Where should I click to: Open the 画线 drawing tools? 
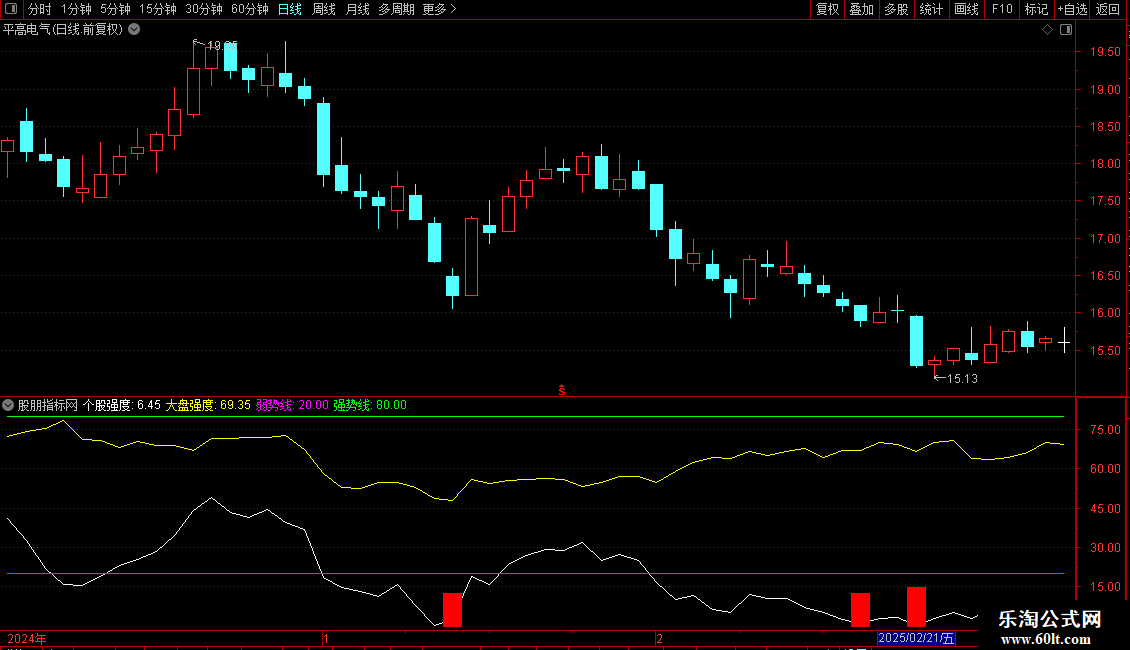point(966,9)
